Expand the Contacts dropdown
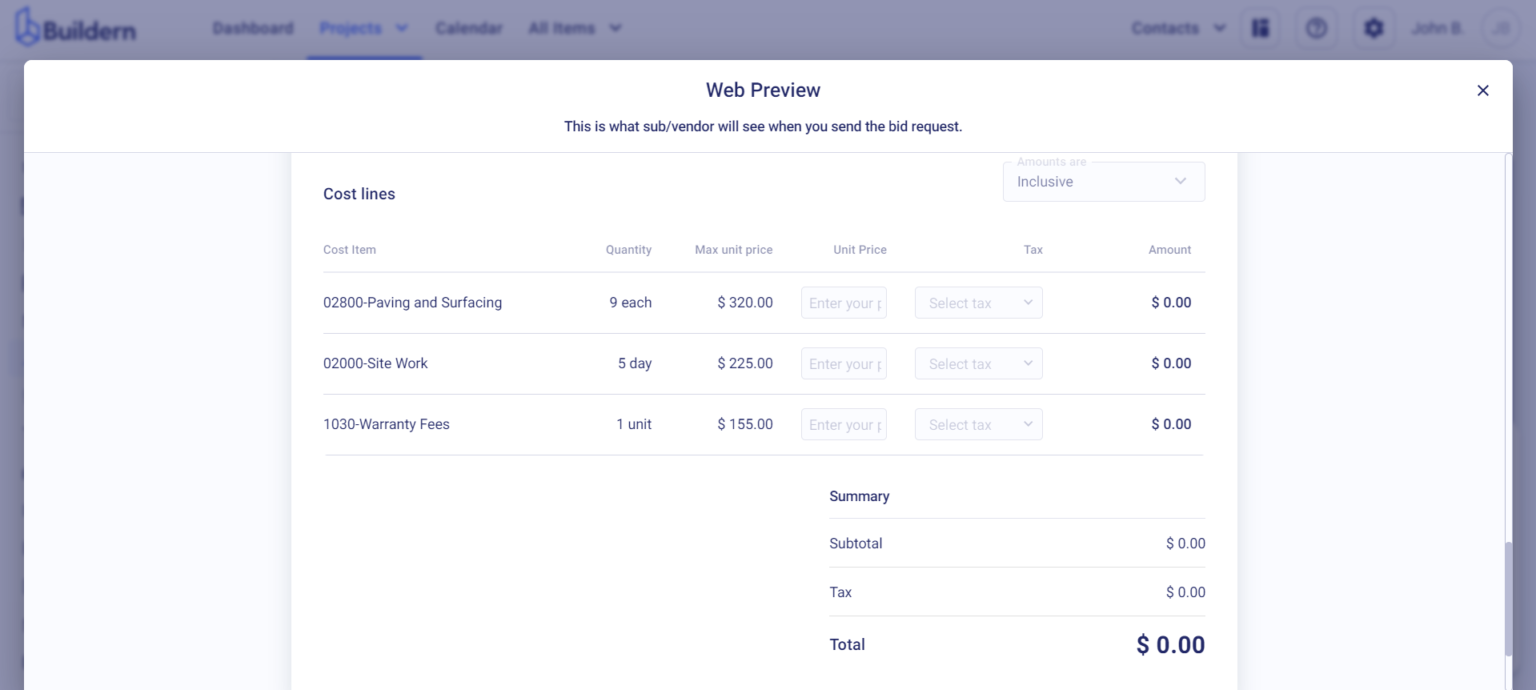This screenshot has width=1536, height=690. [x=1178, y=28]
